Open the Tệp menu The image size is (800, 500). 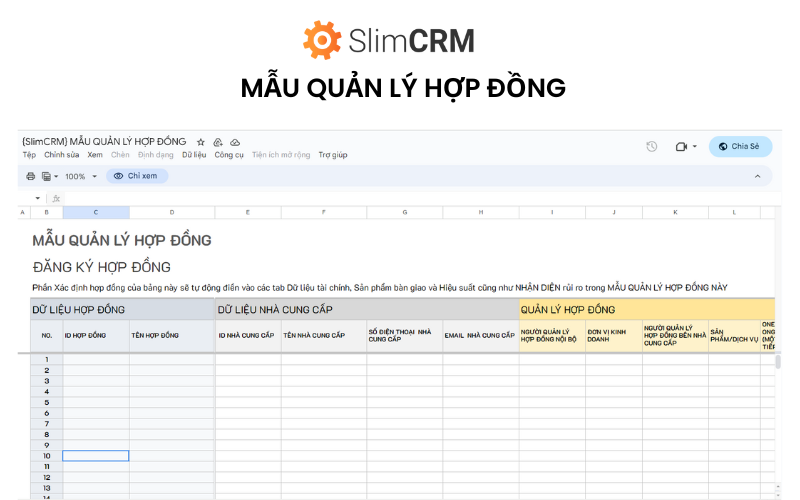pyautogui.click(x=29, y=155)
